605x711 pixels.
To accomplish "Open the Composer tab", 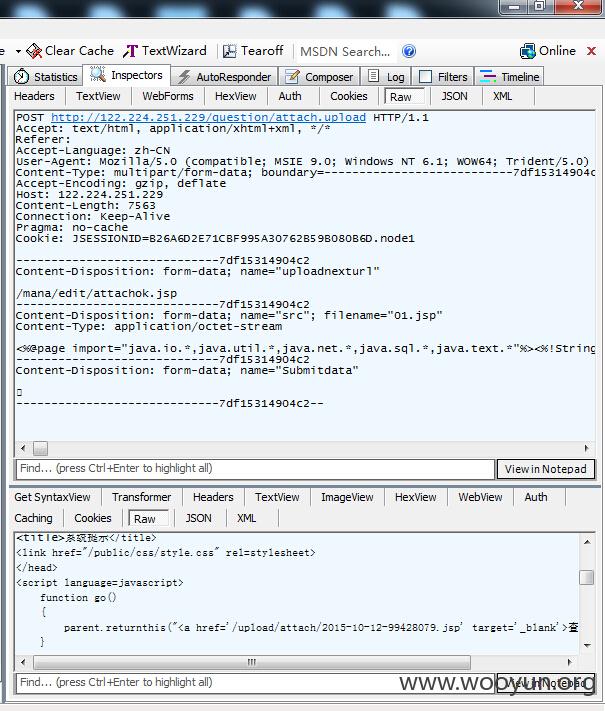I will tap(318, 77).
